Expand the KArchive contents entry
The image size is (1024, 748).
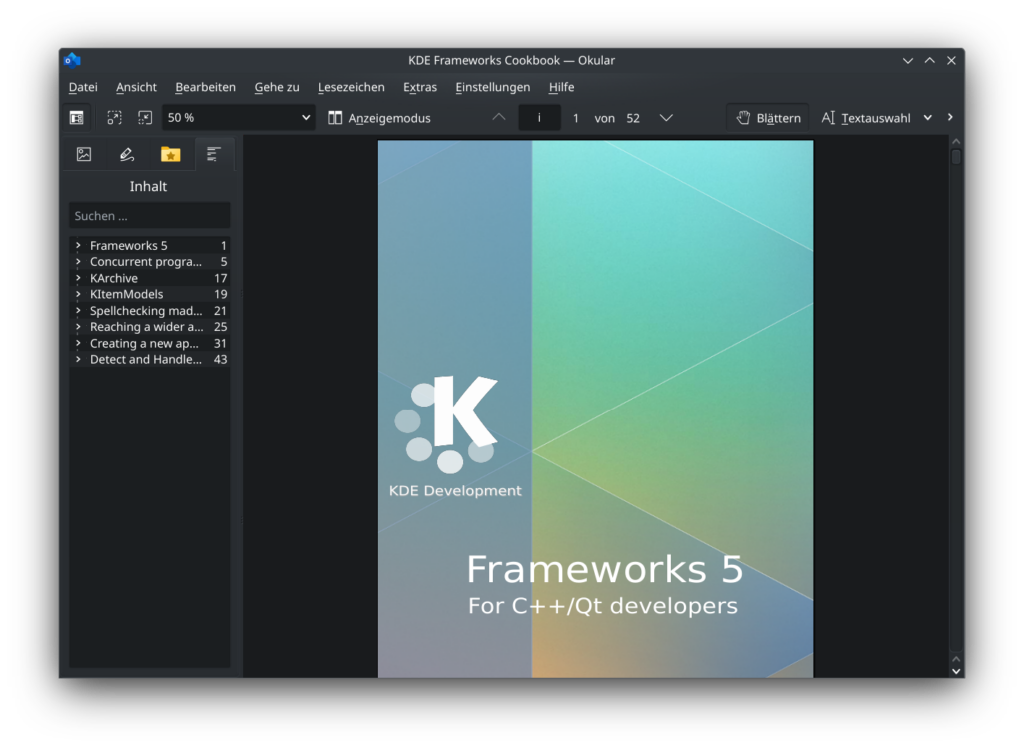click(78, 278)
